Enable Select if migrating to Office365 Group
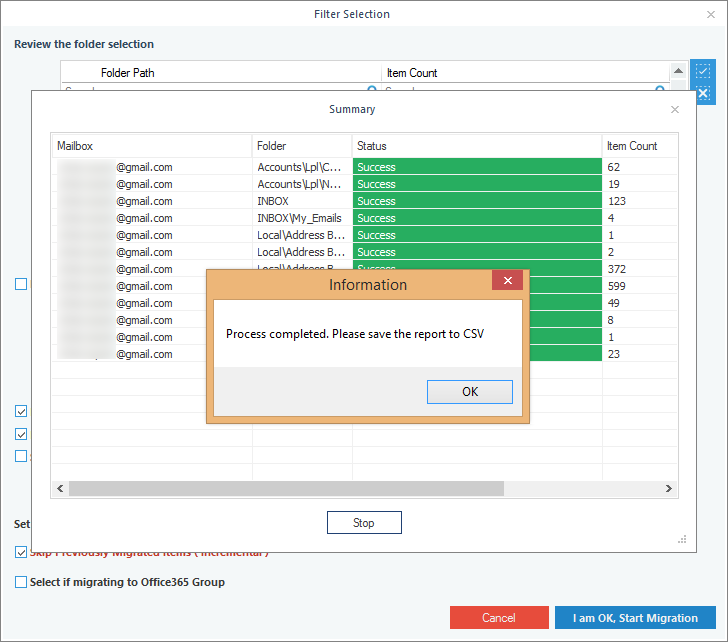This screenshot has height=642, width=728. click(21, 582)
